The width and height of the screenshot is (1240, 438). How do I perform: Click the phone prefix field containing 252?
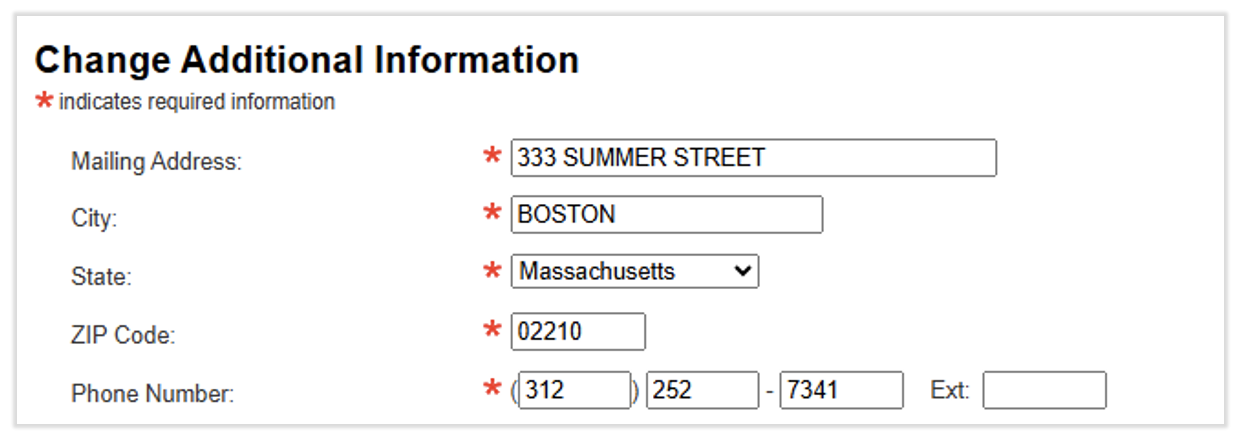702,390
